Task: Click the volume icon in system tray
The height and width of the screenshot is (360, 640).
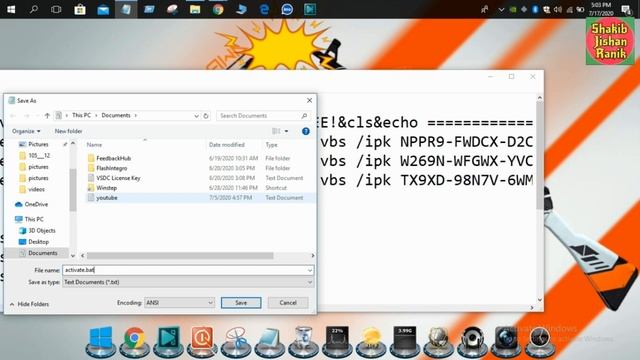Action: coord(558,9)
